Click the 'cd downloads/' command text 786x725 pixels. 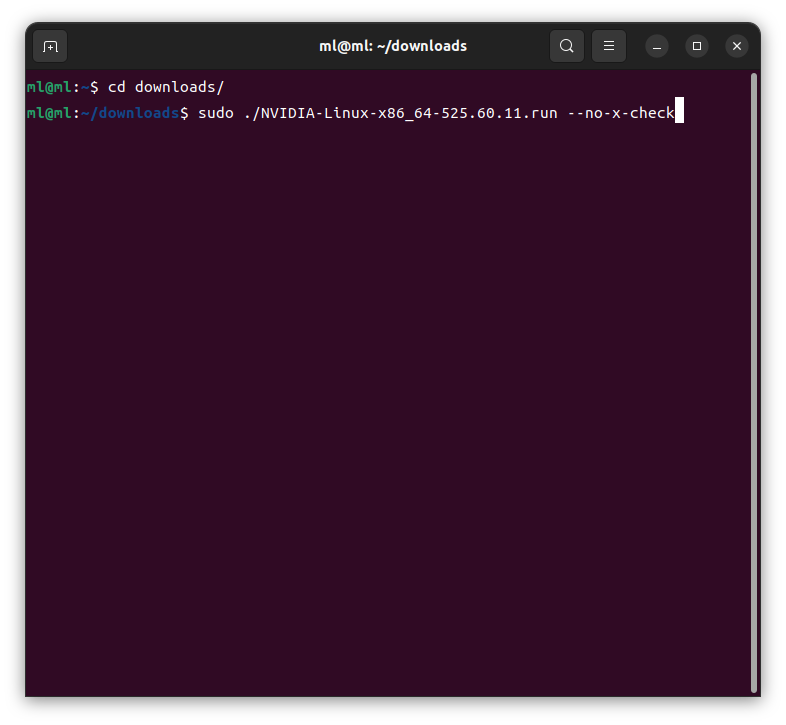click(166, 87)
